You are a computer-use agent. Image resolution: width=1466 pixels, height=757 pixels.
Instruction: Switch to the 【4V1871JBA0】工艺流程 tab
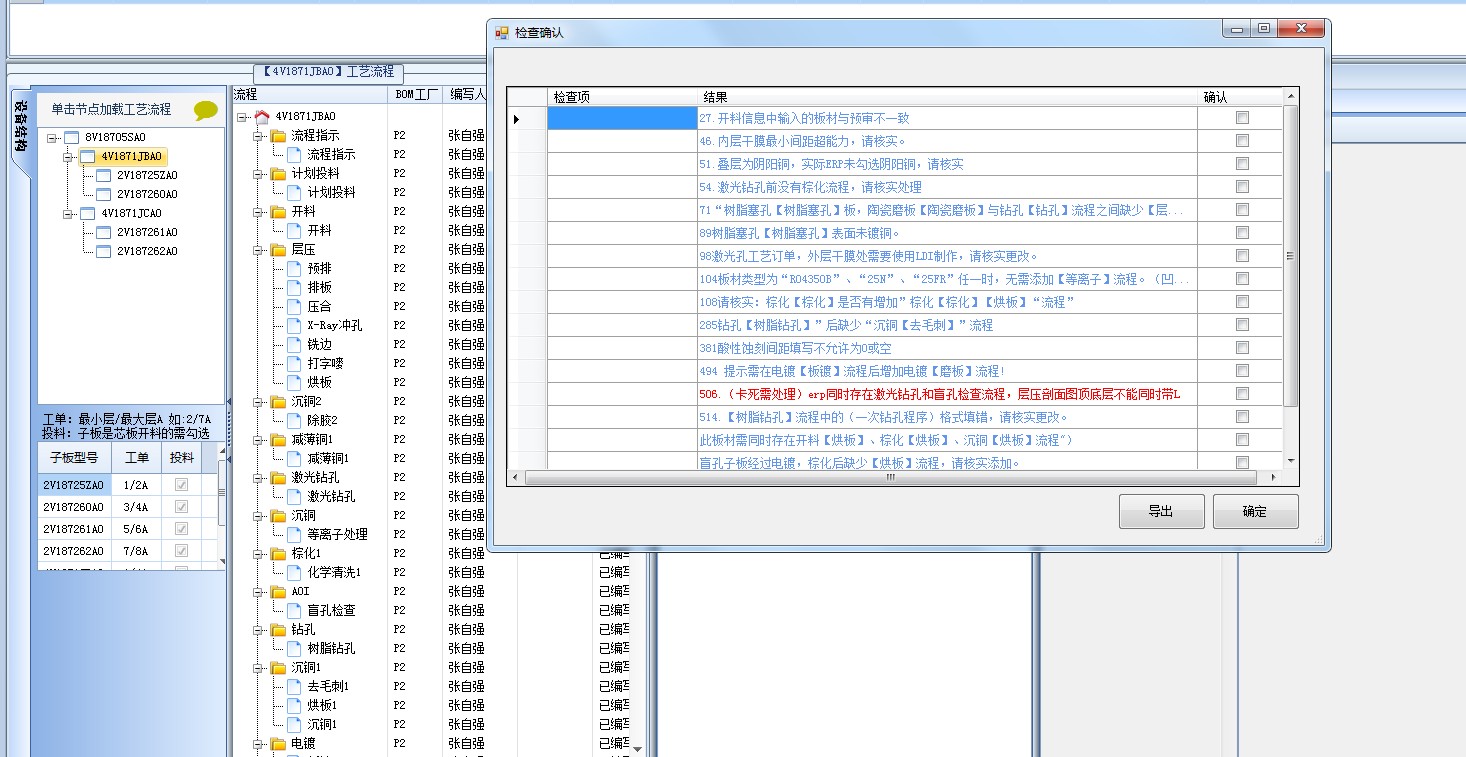click(328, 72)
